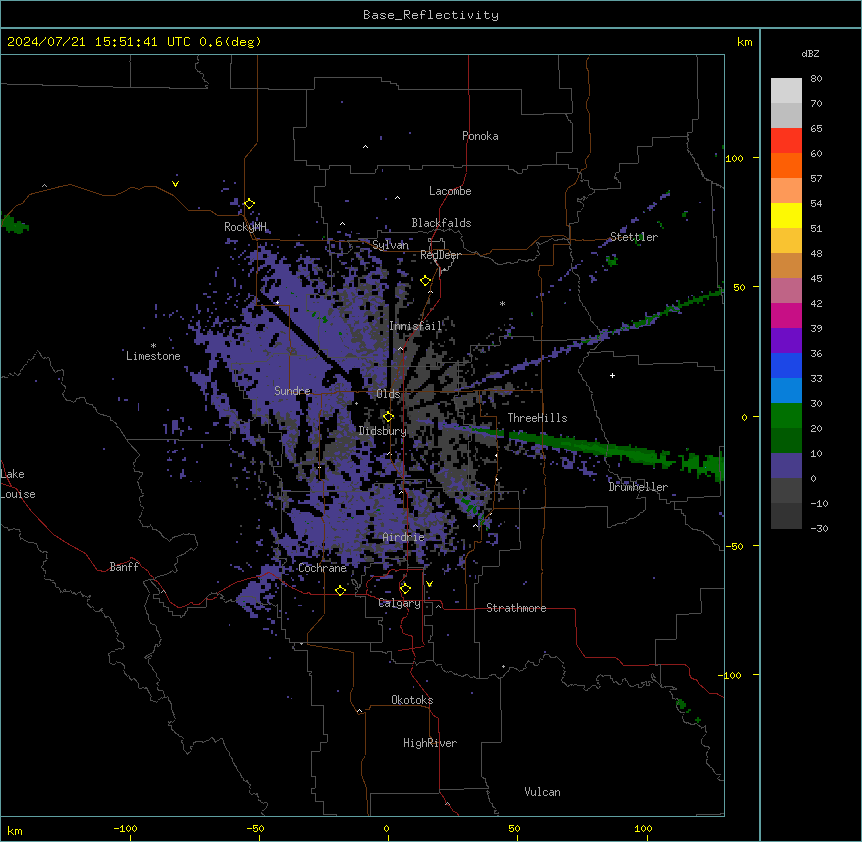Click the RockyMH label

245,226
